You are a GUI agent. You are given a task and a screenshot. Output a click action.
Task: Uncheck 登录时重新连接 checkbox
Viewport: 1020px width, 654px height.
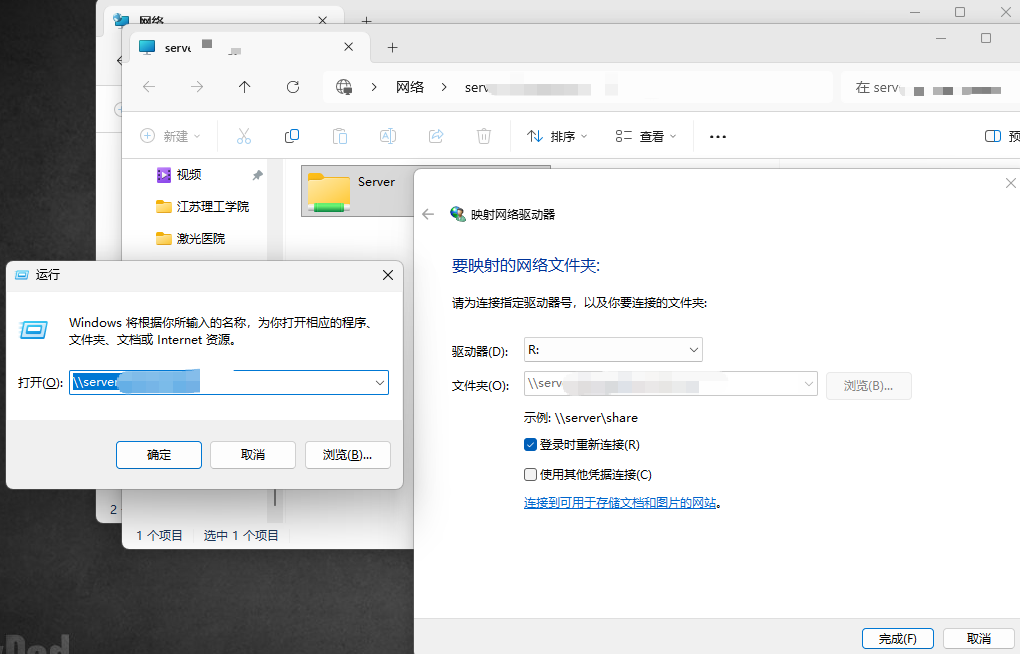pyautogui.click(x=530, y=444)
